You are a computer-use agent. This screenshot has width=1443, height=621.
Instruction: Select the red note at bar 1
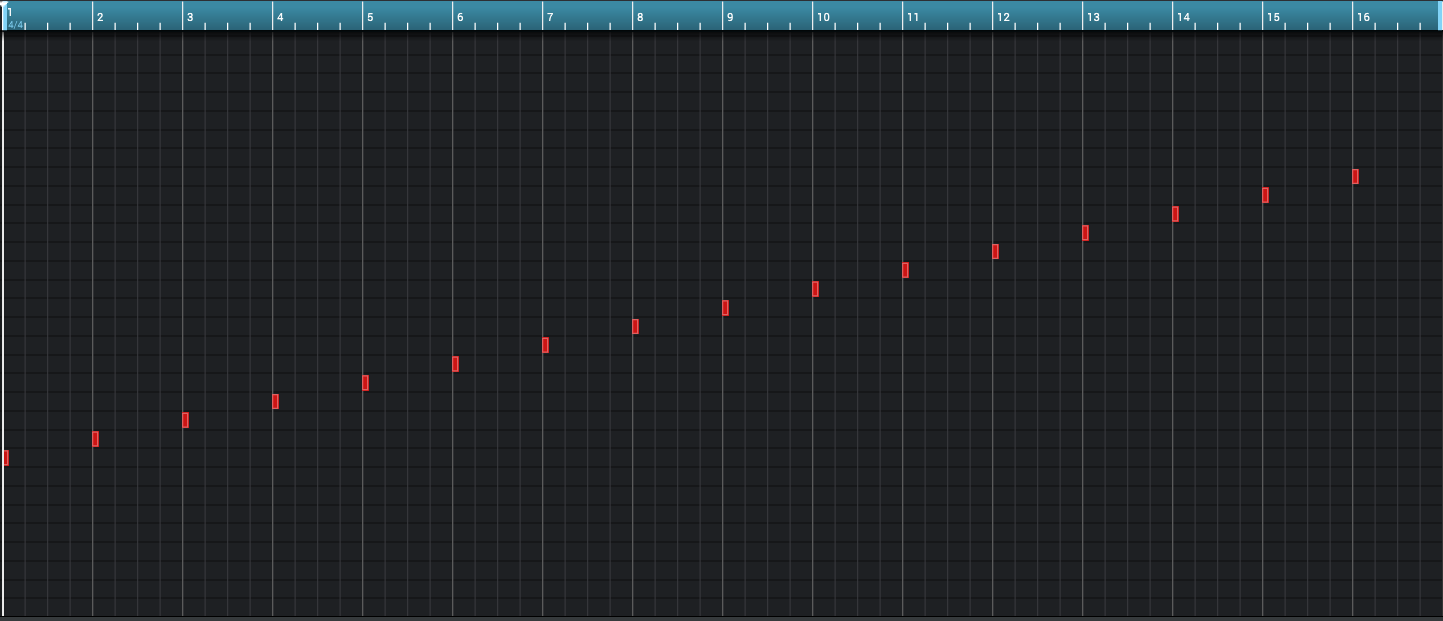click(x=6, y=458)
